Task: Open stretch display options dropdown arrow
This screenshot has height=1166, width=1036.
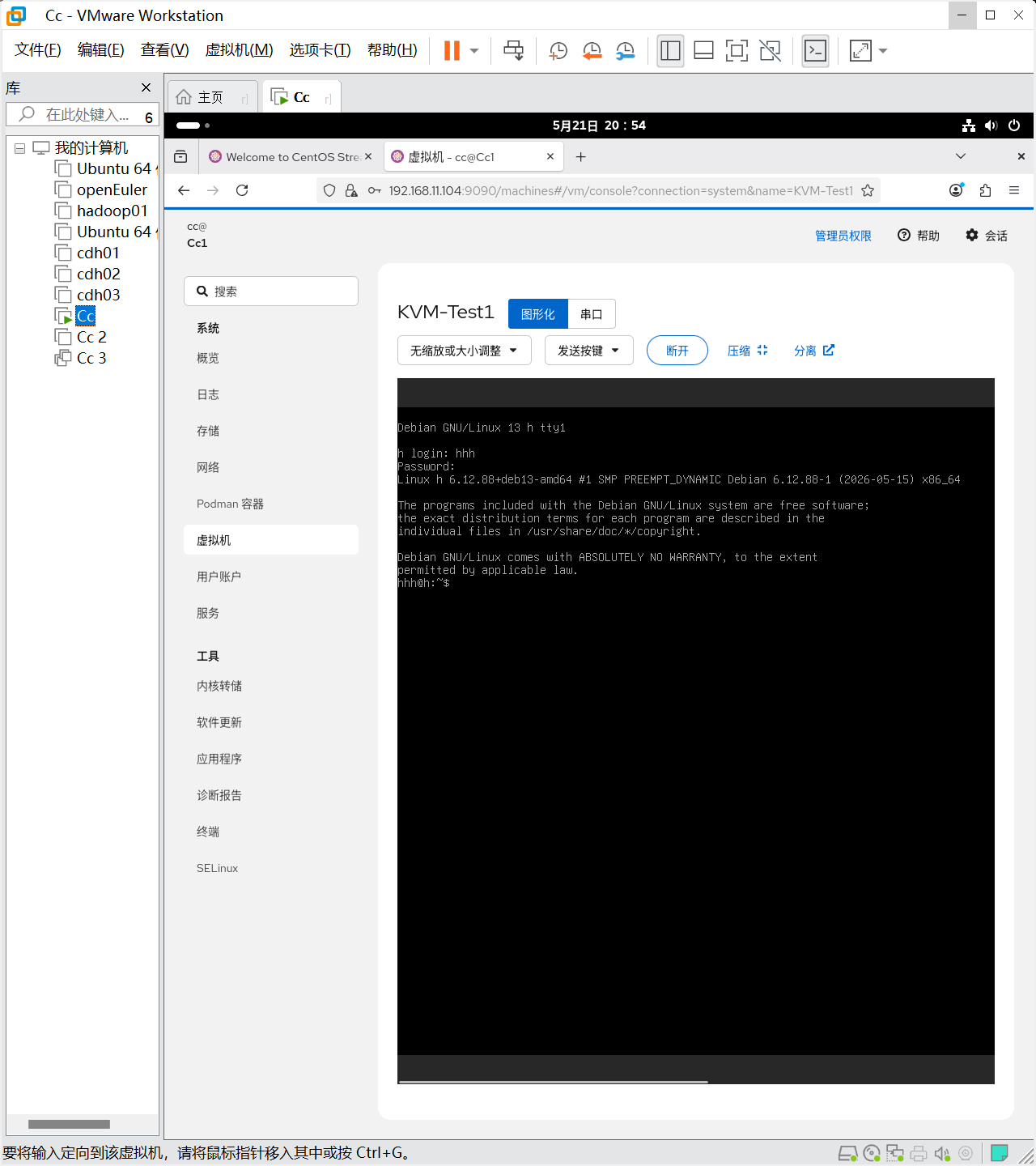Action: [883, 51]
